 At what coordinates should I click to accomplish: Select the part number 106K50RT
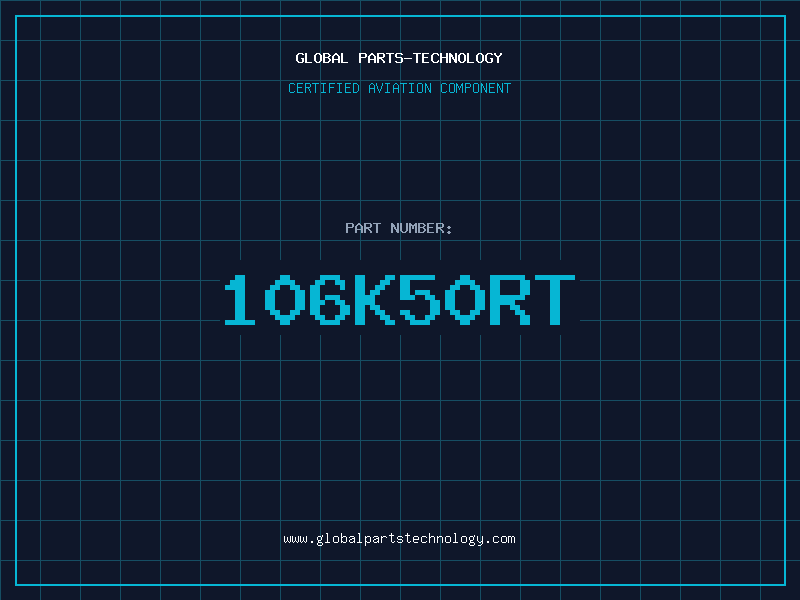click(x=400, y=299)
